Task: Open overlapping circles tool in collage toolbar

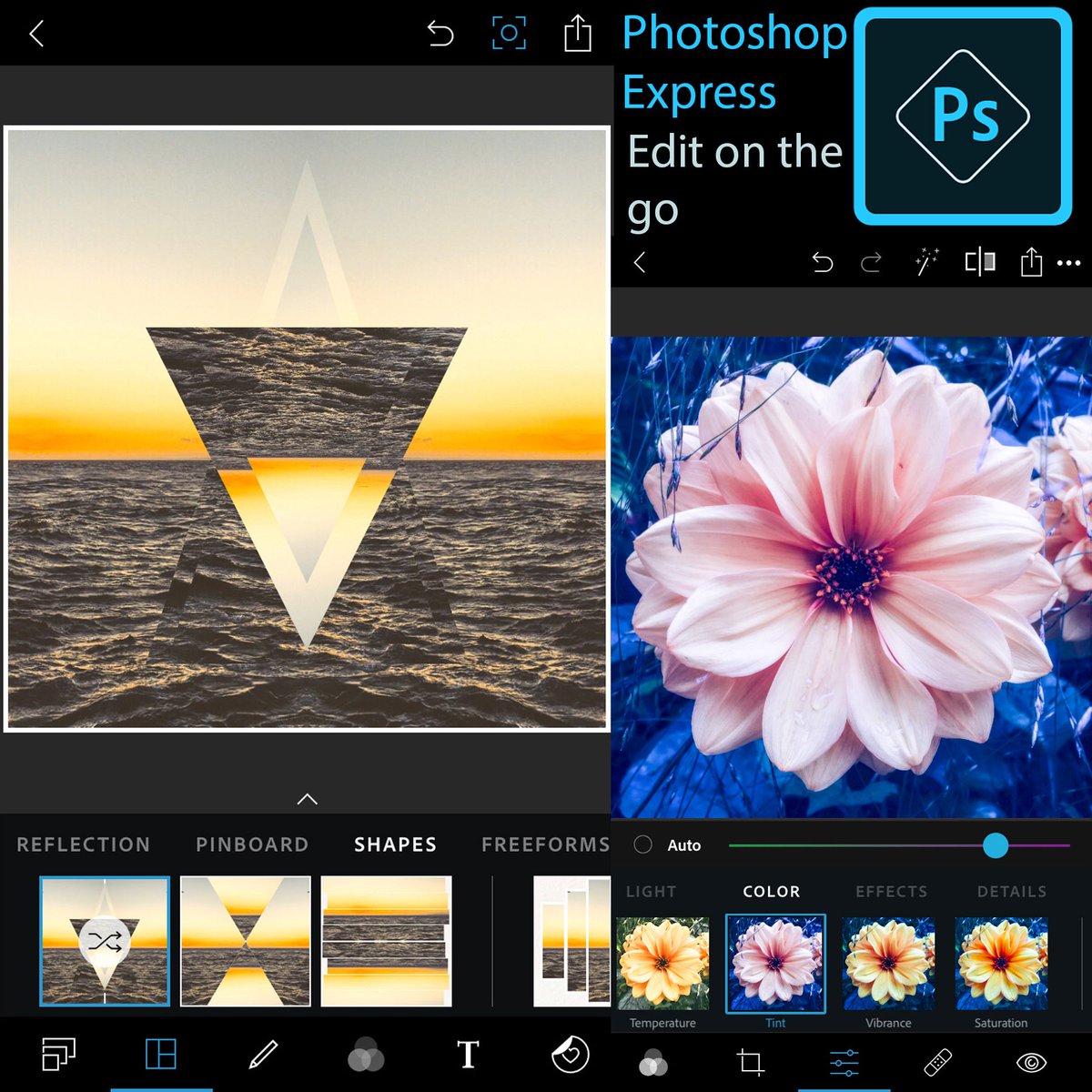Action: point(366,1056)
